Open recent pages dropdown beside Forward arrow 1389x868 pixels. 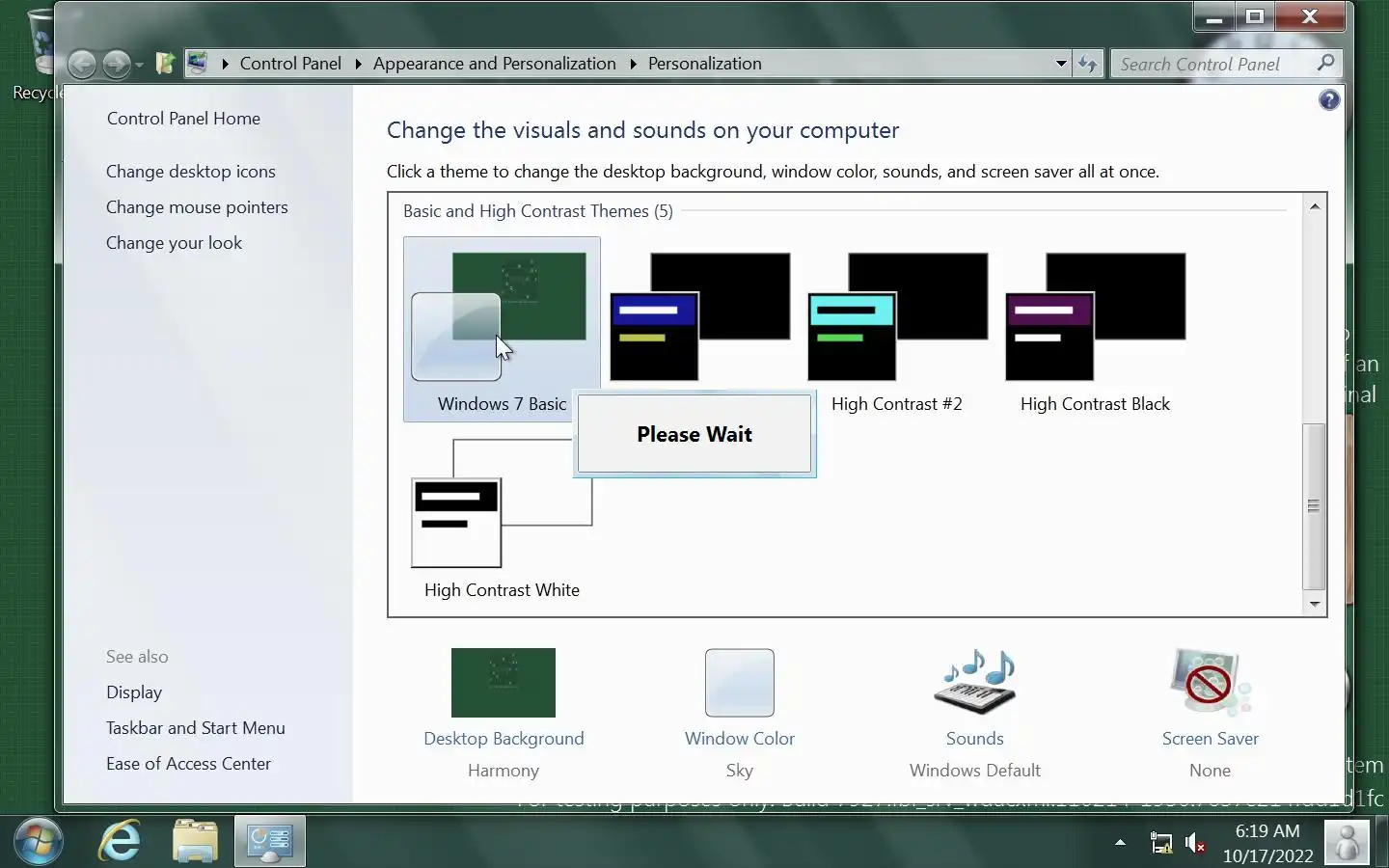point(140,65)
